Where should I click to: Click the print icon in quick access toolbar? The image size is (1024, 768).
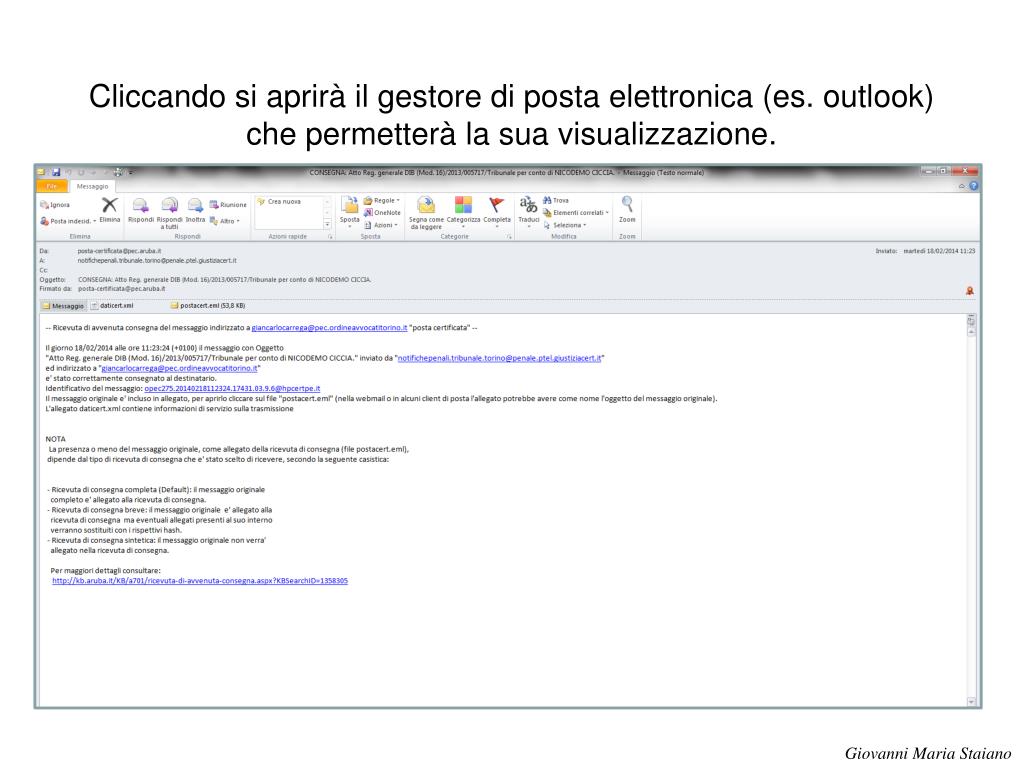[118, 172]
